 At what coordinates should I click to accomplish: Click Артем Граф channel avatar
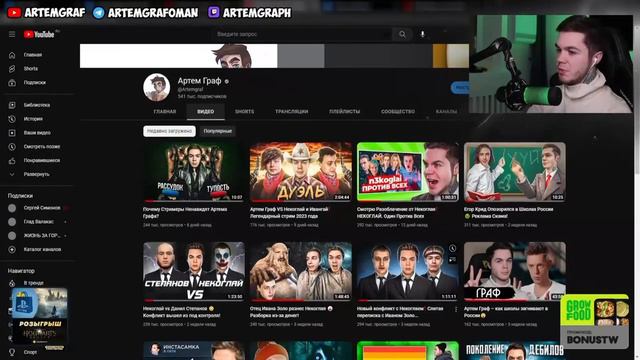[157, 87]
